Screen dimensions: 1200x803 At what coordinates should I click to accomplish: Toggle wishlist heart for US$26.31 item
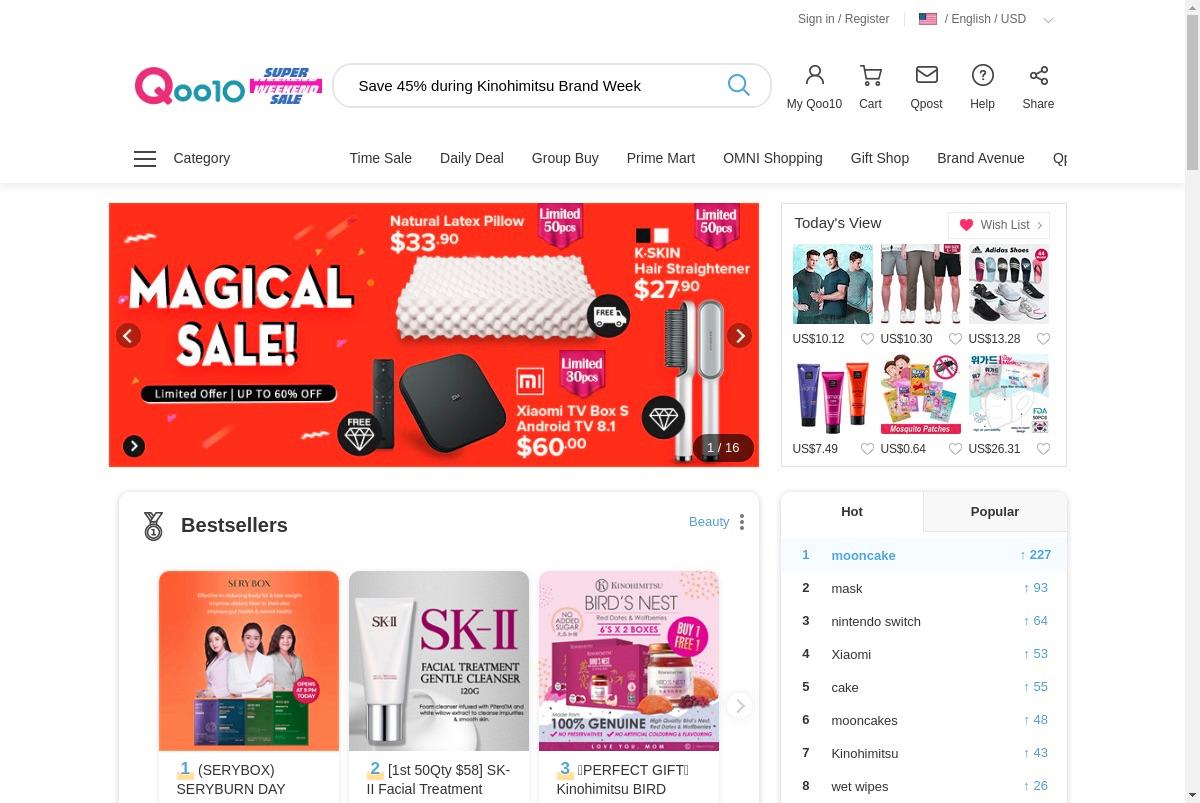pos(1043,449)
